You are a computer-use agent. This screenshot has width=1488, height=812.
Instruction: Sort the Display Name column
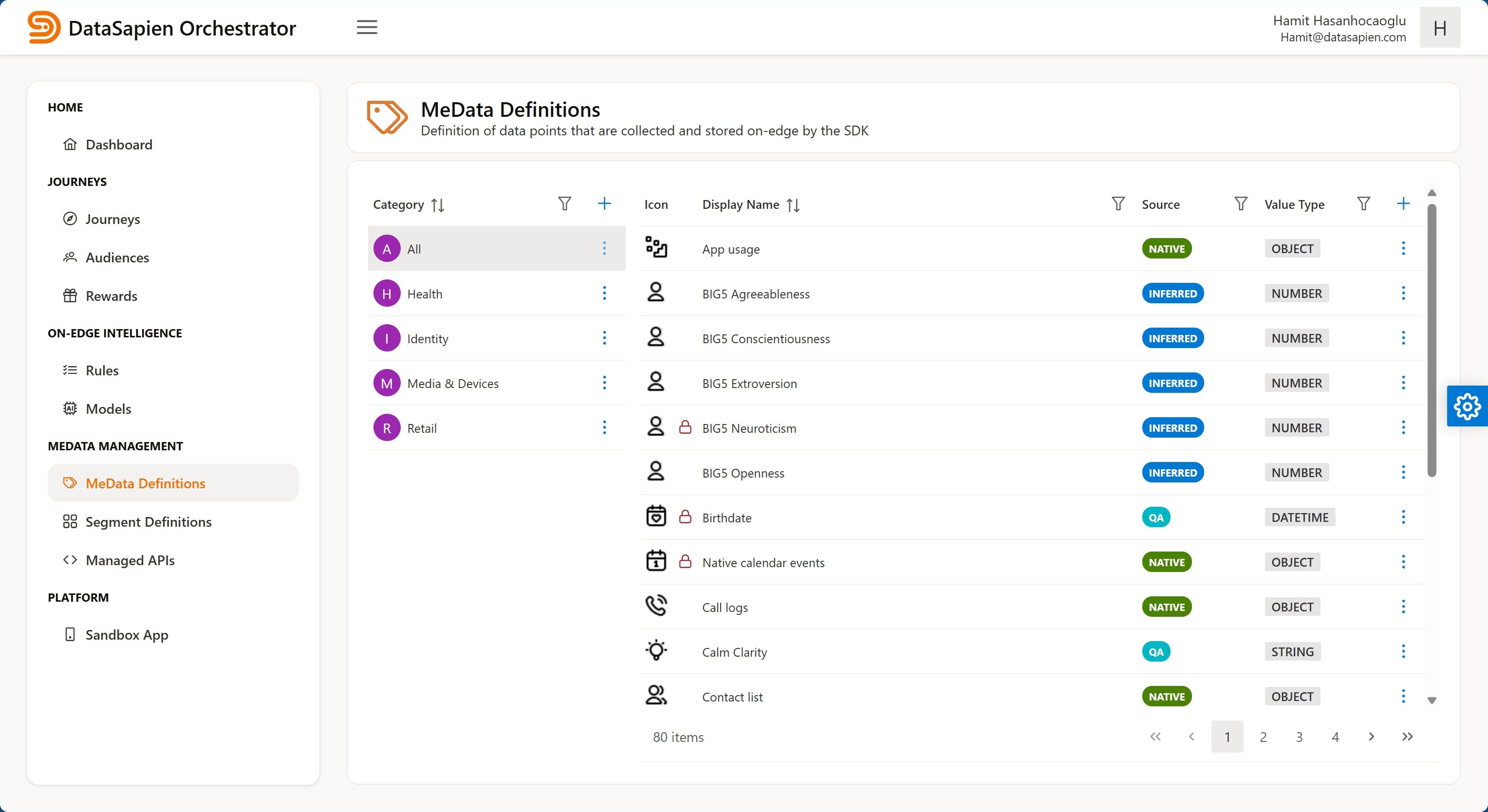point(793,205)
